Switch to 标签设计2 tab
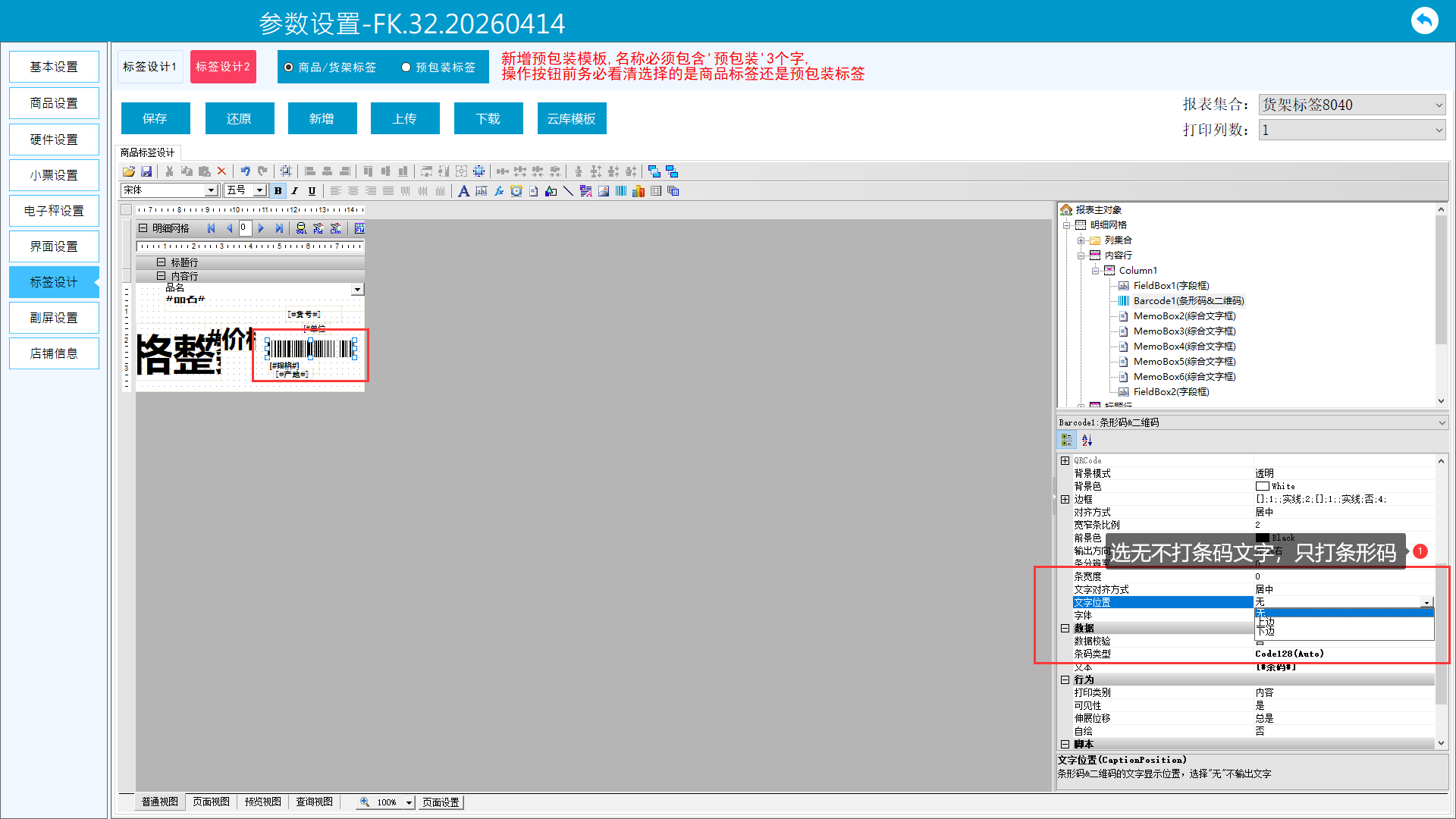This screenshot has height=819, width=1456. click(223, 67)
